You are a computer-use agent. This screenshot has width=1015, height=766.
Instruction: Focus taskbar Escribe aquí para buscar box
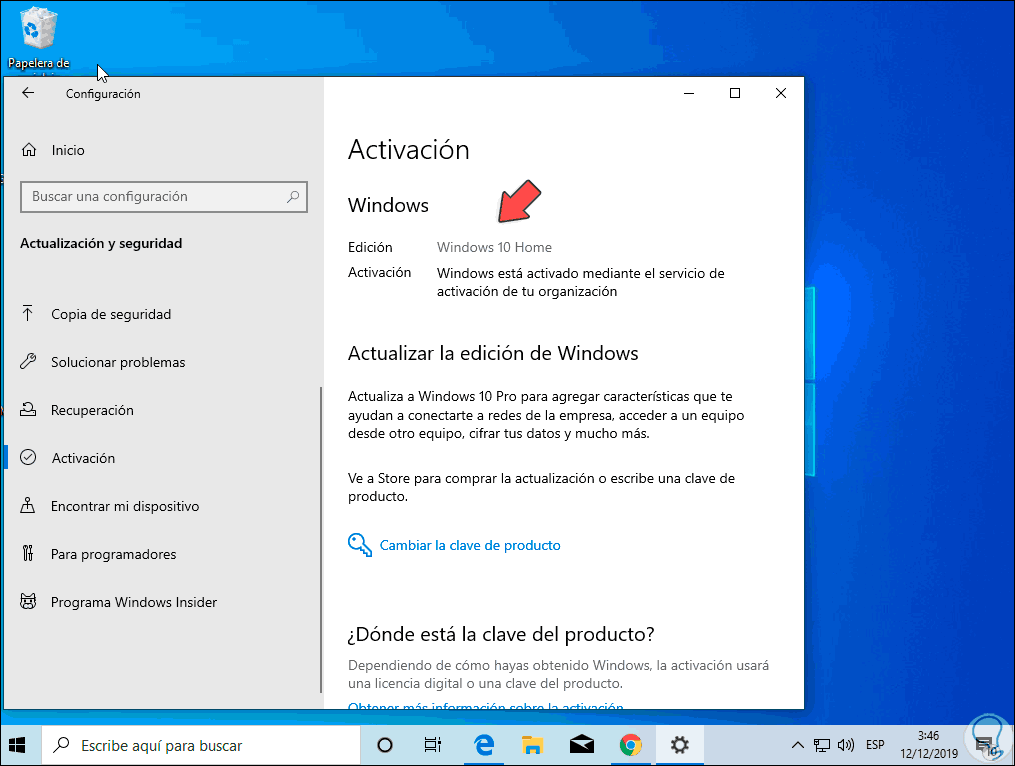pyautogui.click(x=201, y=746)
